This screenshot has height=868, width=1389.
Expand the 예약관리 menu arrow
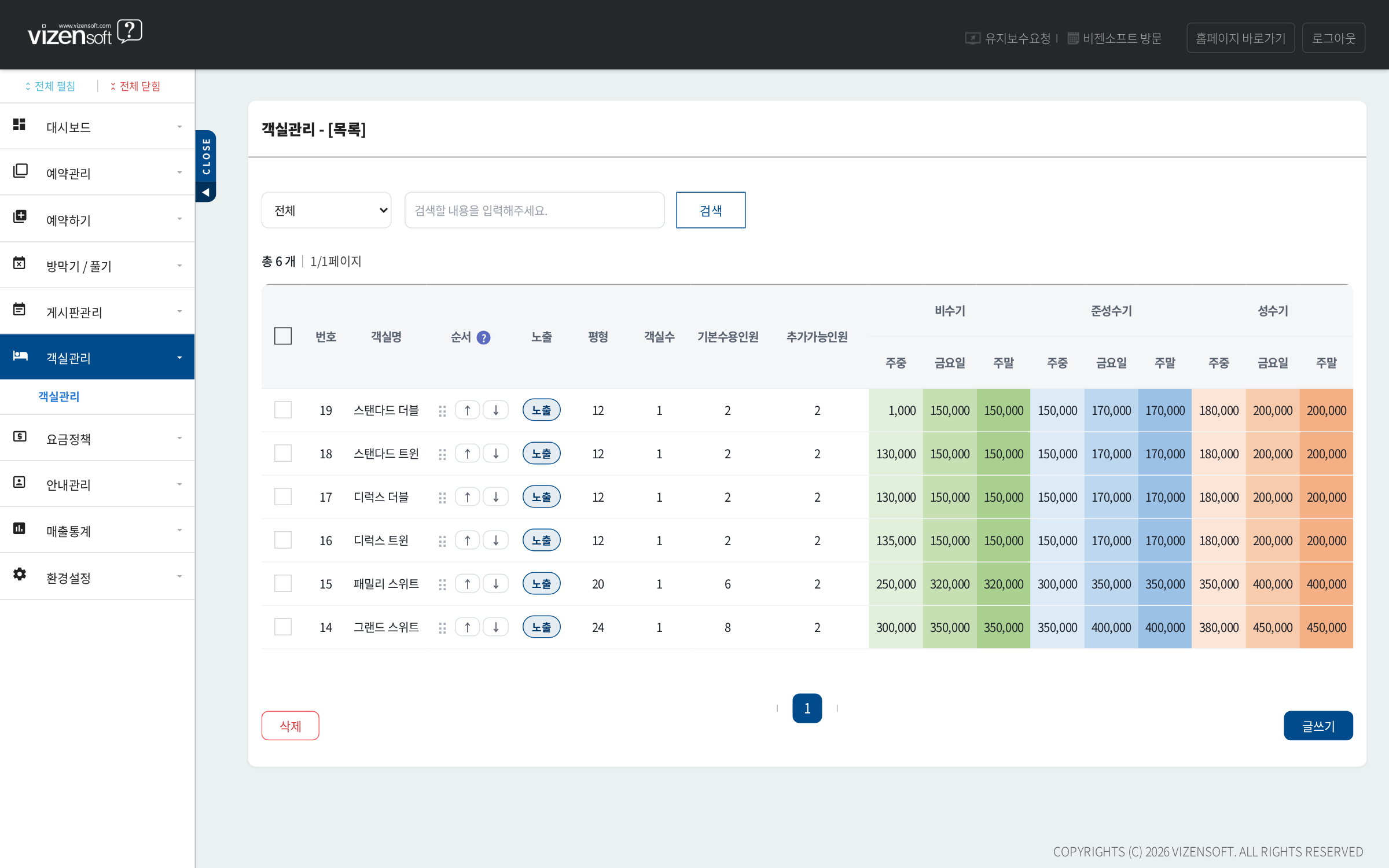pos(179,172)
